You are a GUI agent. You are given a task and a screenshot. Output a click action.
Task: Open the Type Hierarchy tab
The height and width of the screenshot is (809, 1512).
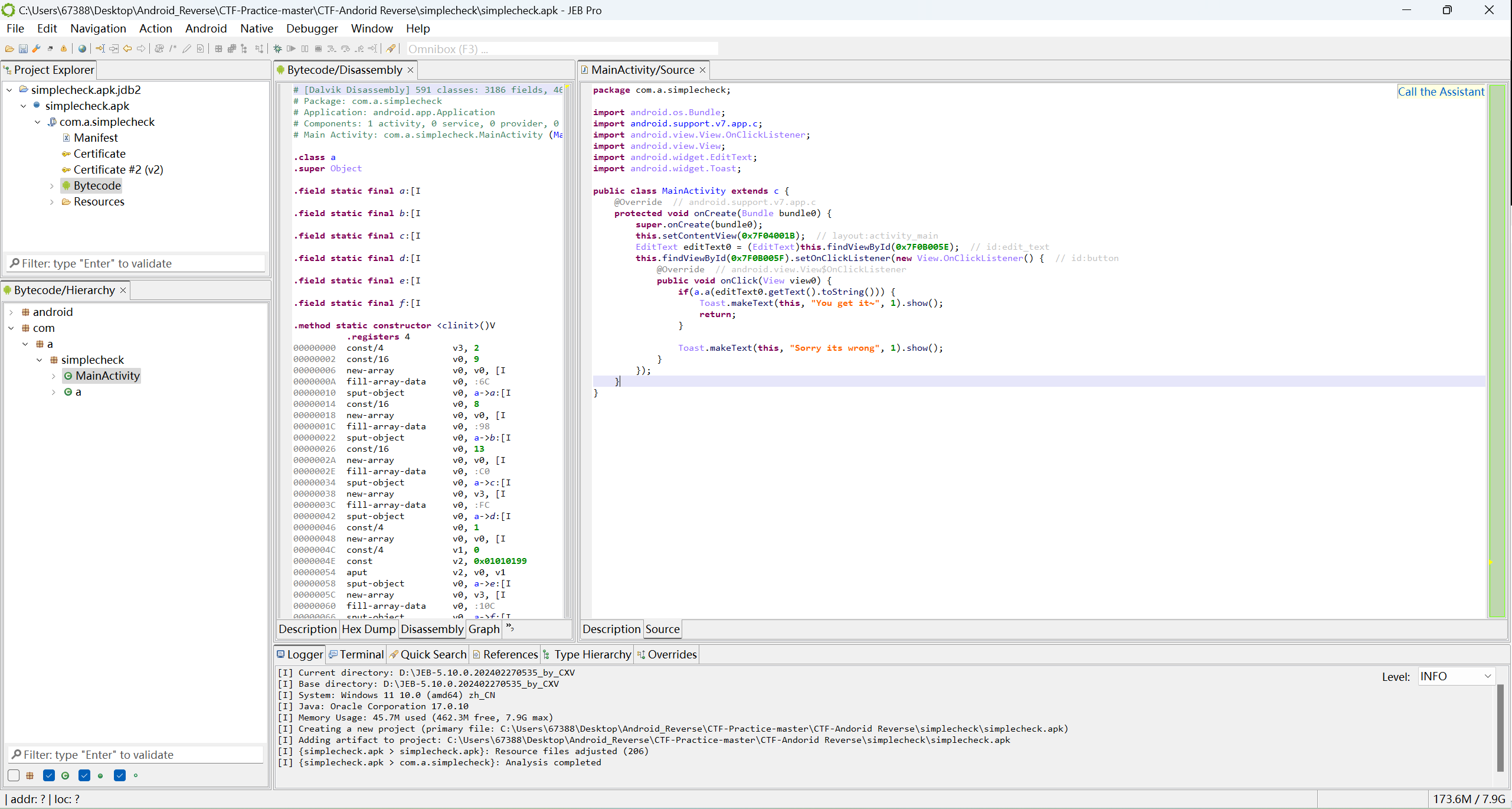(587, 654)
